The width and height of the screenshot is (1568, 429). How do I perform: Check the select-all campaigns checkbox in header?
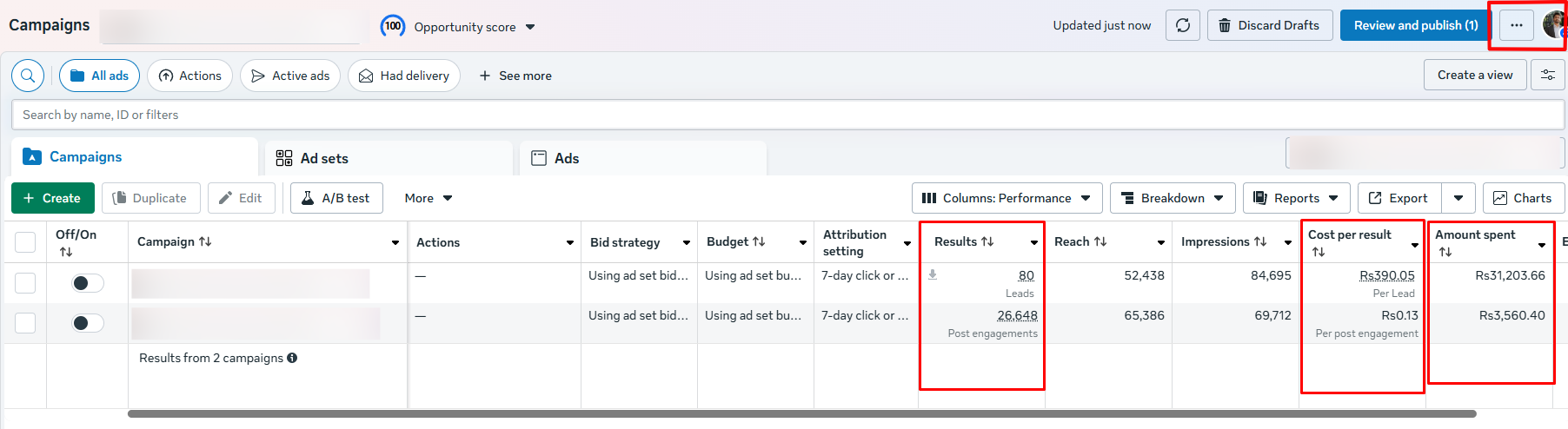25,242
